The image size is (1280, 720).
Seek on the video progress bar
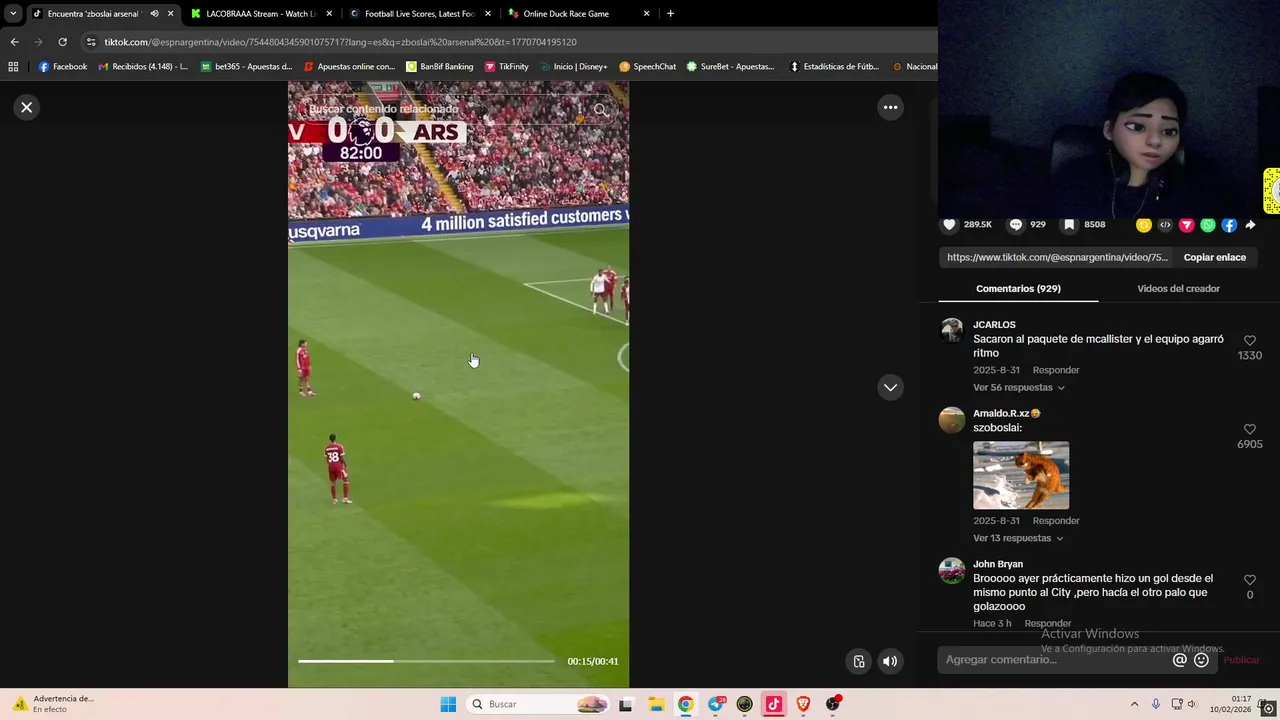point(425,661)
